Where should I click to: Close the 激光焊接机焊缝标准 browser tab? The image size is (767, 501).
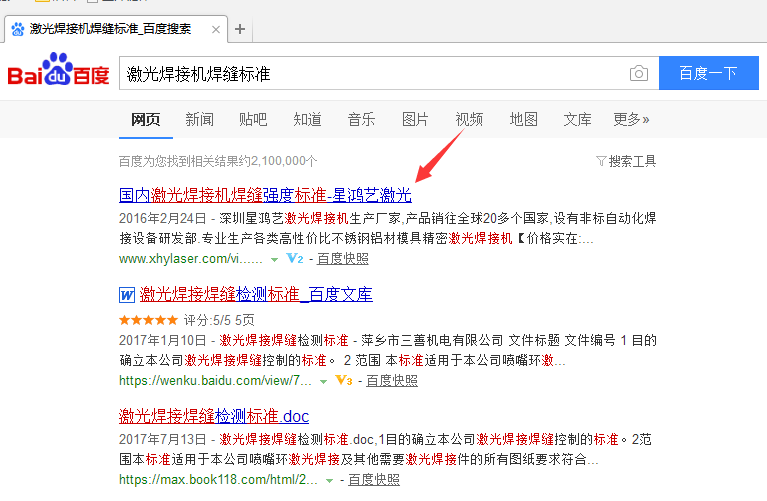[215, 29]
